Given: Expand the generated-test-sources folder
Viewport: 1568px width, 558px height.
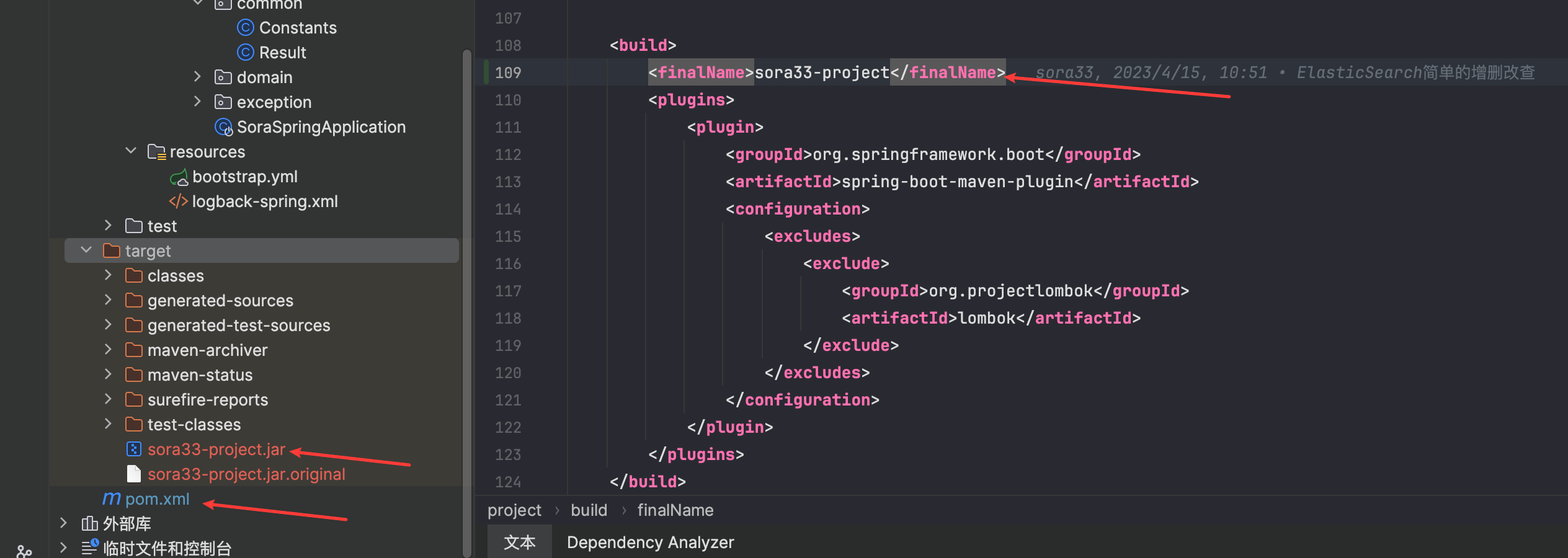Looking at the screenshot, I should click(108, 324).
